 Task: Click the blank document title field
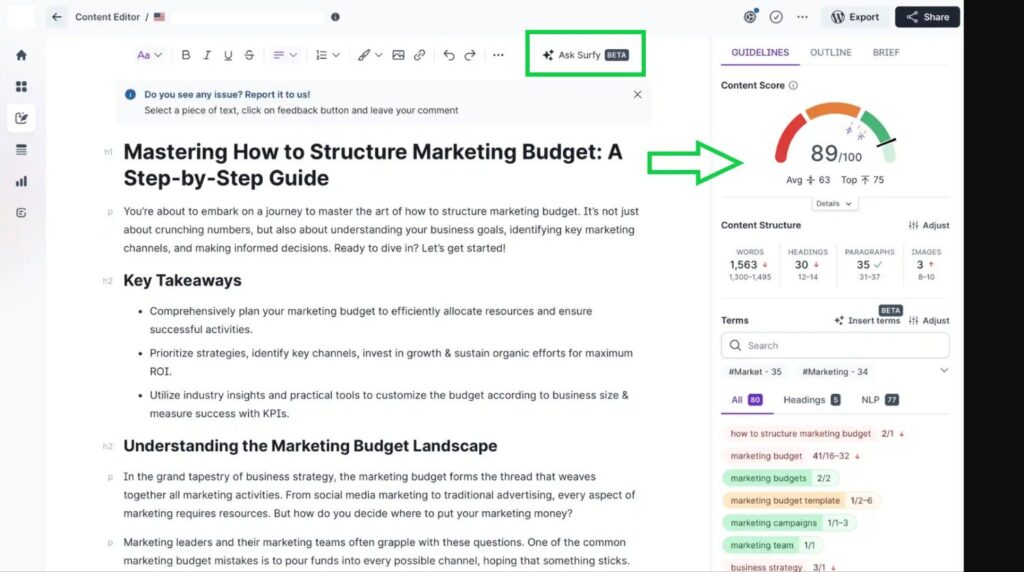(x=248, y=17)
